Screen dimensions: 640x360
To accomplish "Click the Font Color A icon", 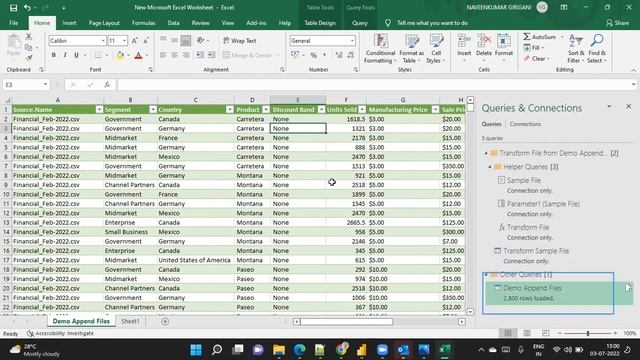I will [138, 55].
